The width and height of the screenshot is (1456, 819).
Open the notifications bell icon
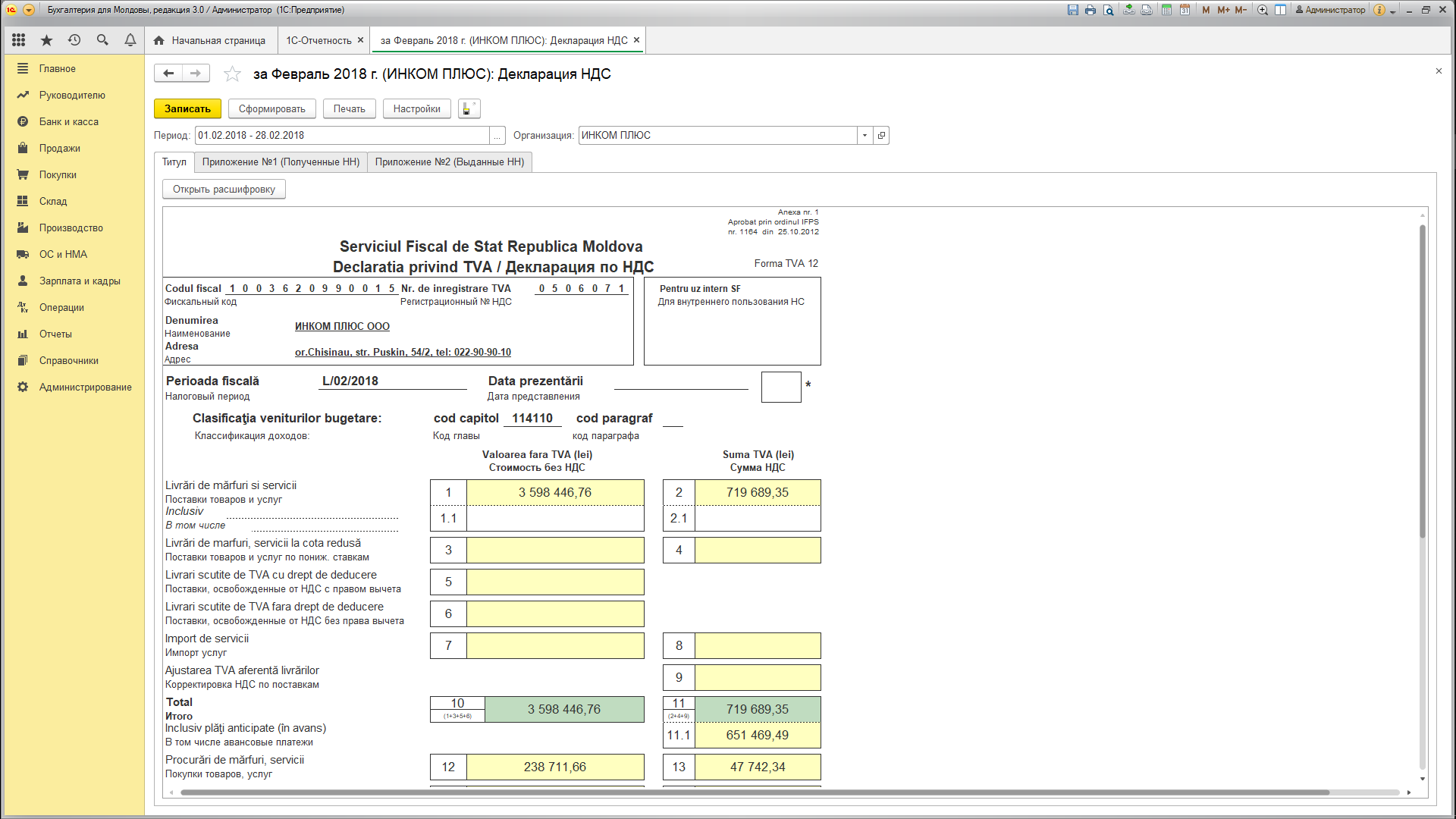(x=130, y=40)
